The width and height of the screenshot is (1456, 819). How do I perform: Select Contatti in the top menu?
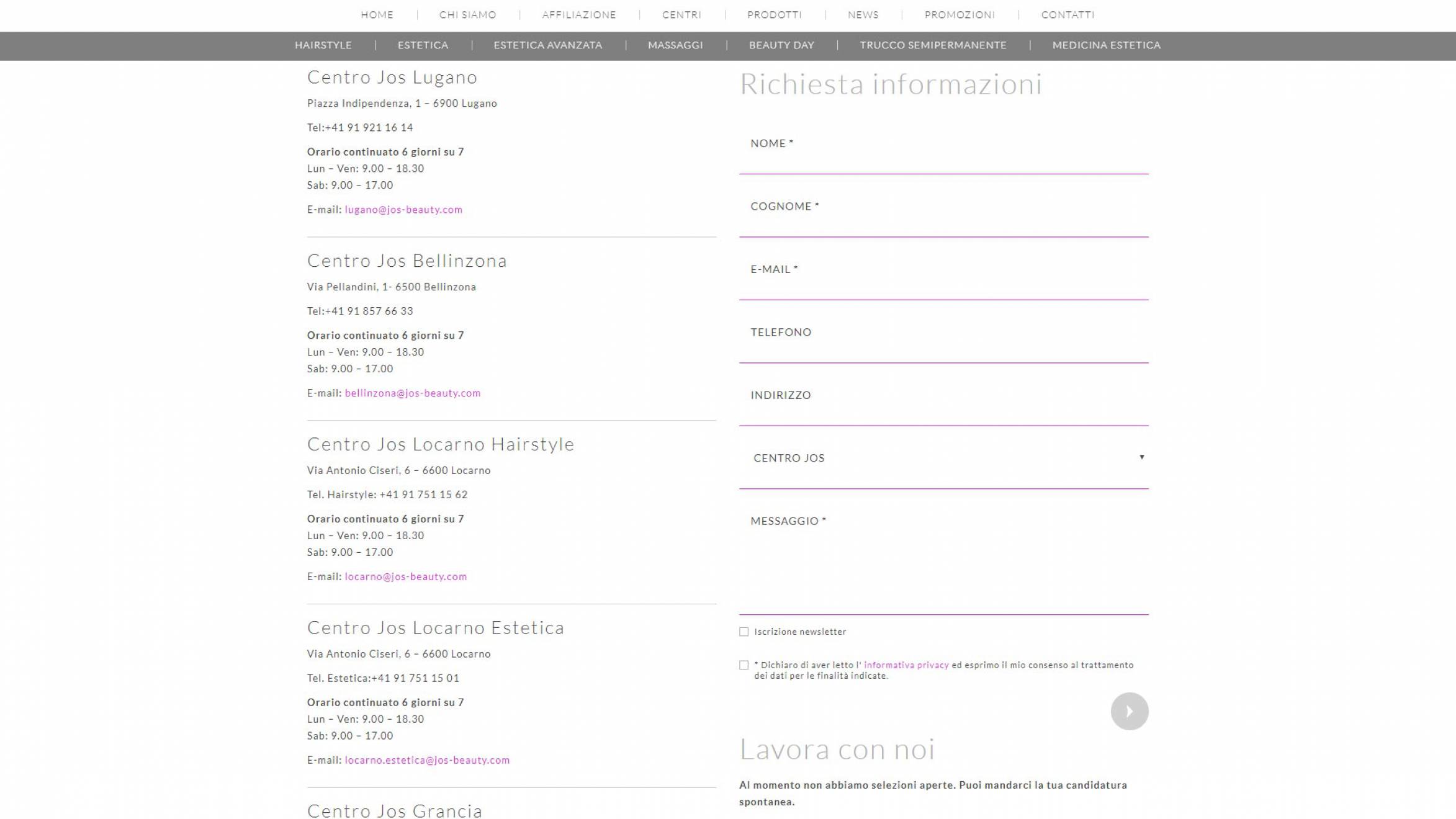point(1067,15)
